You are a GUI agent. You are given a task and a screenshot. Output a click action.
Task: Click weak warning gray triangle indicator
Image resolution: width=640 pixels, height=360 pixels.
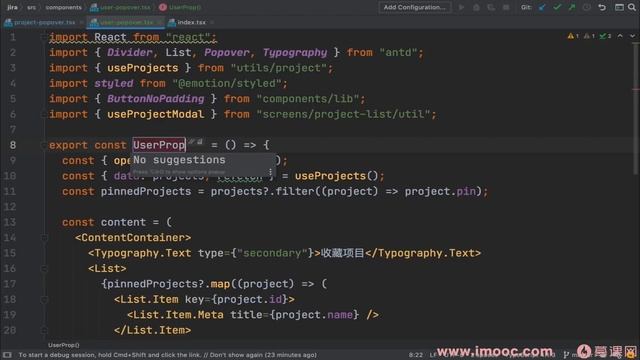[x=589, y=36]
